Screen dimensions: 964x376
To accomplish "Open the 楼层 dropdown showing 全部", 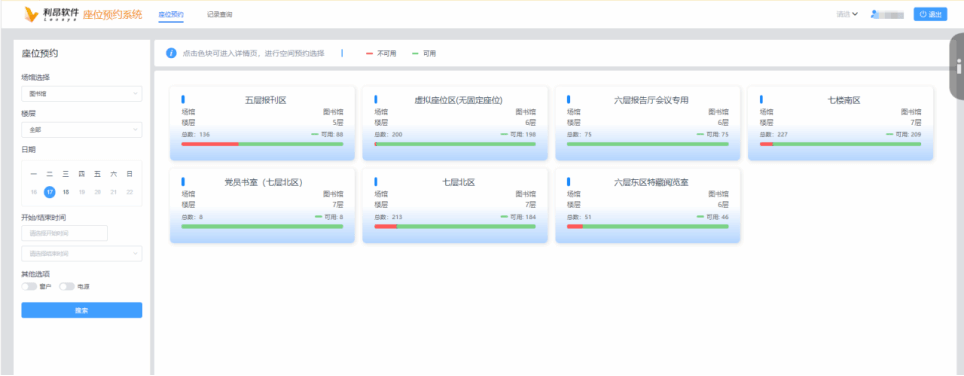I will point(82,130).
